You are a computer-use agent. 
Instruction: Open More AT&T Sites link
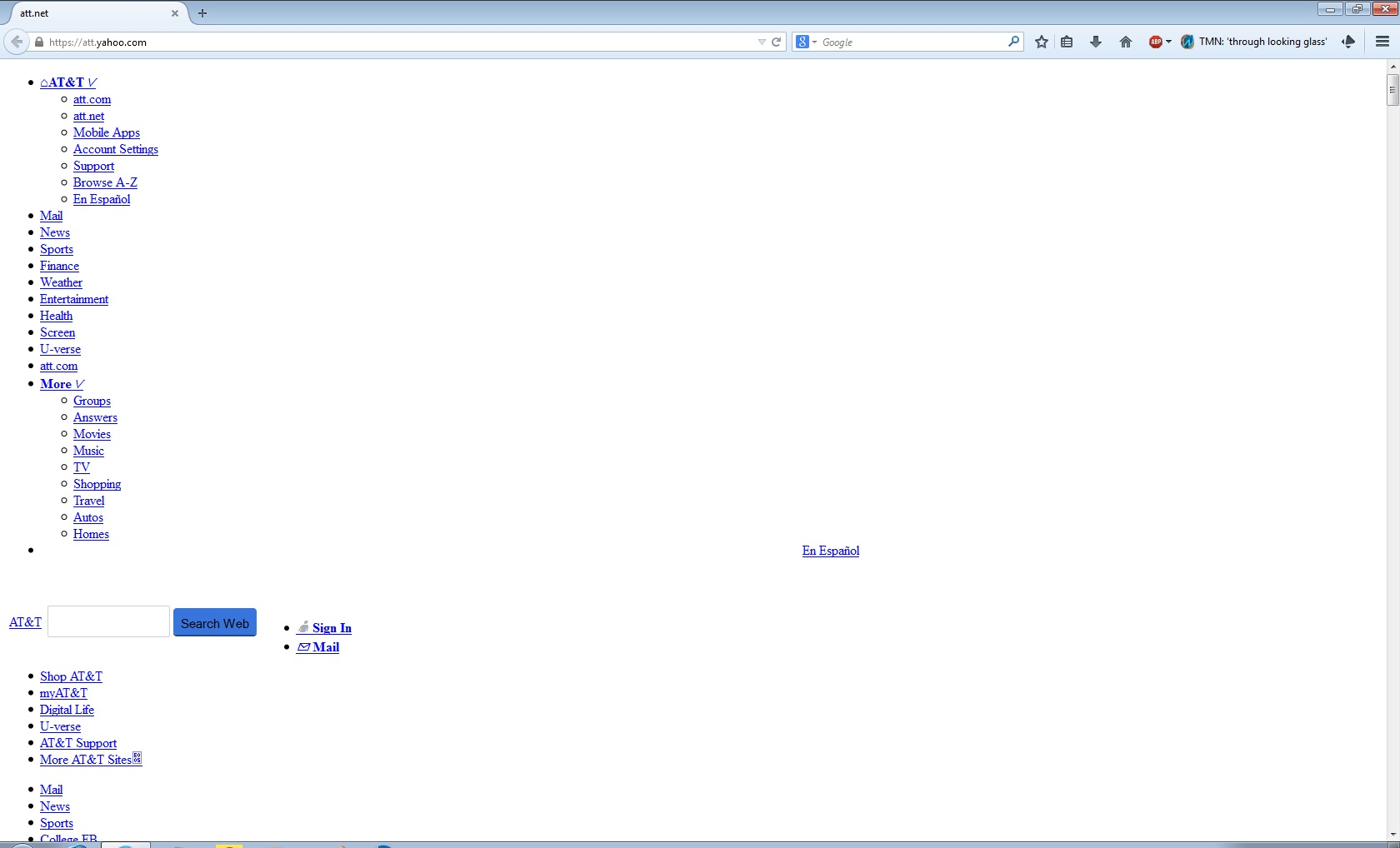pos(91,760)
